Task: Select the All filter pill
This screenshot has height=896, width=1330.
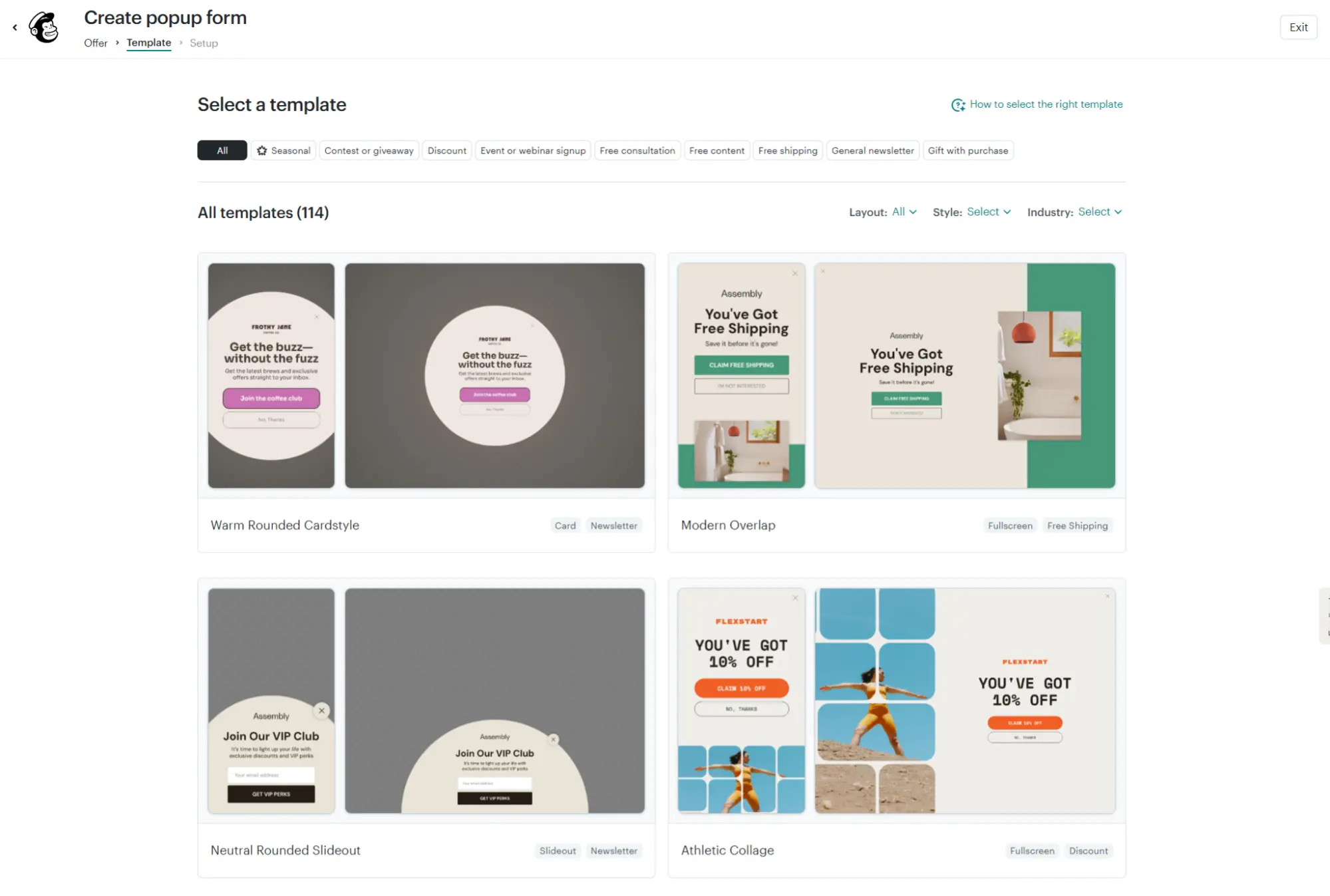Action: (222, 150)
